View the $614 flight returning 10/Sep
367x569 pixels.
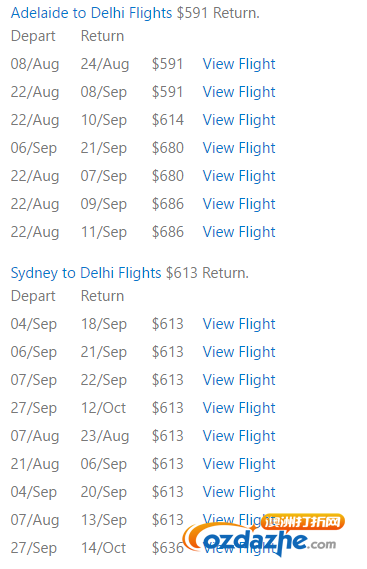(x=239, y=120)
